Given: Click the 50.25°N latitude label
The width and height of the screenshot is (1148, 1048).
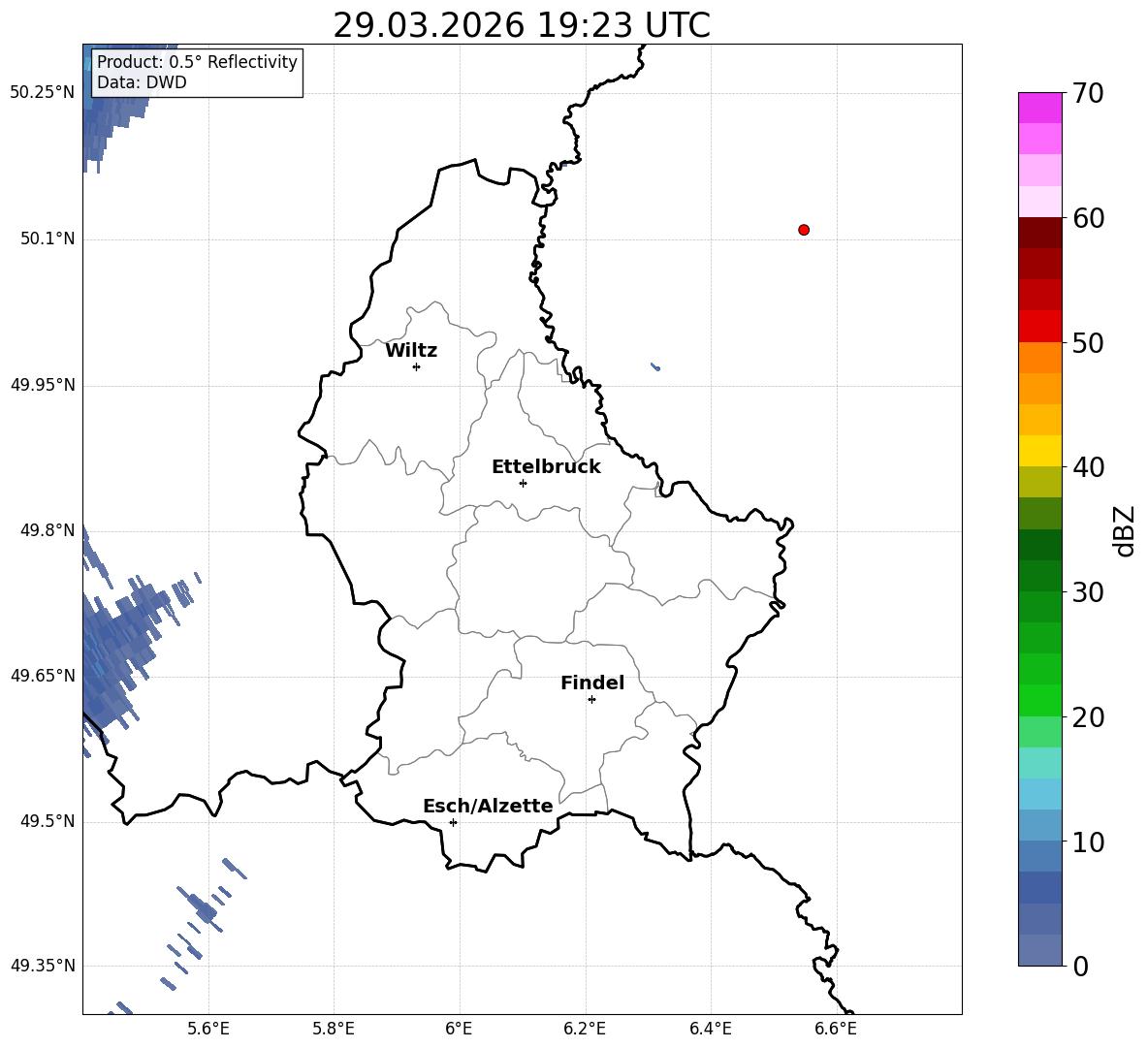Looking at the screenshot, I should click(x=43, y=93).
